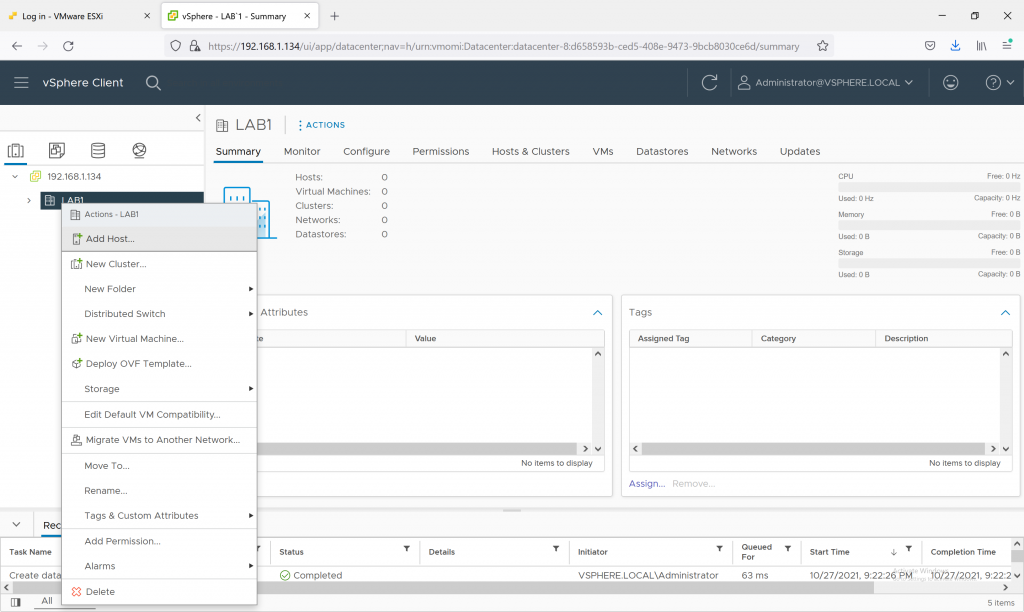Choose Migrate VMs to Another Network
Screen dimensions: 1024x612
point(159,440)
